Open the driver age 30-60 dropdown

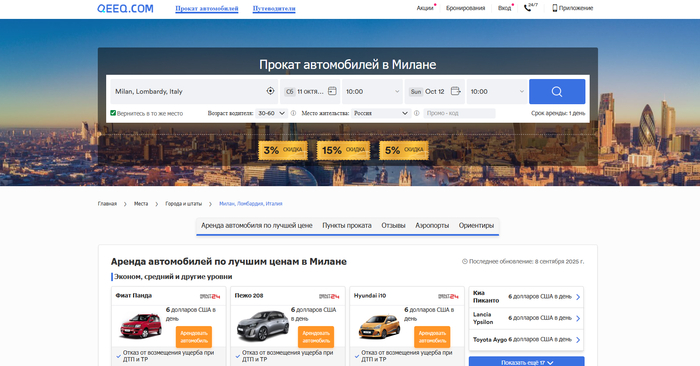click(x=271, y=113)
